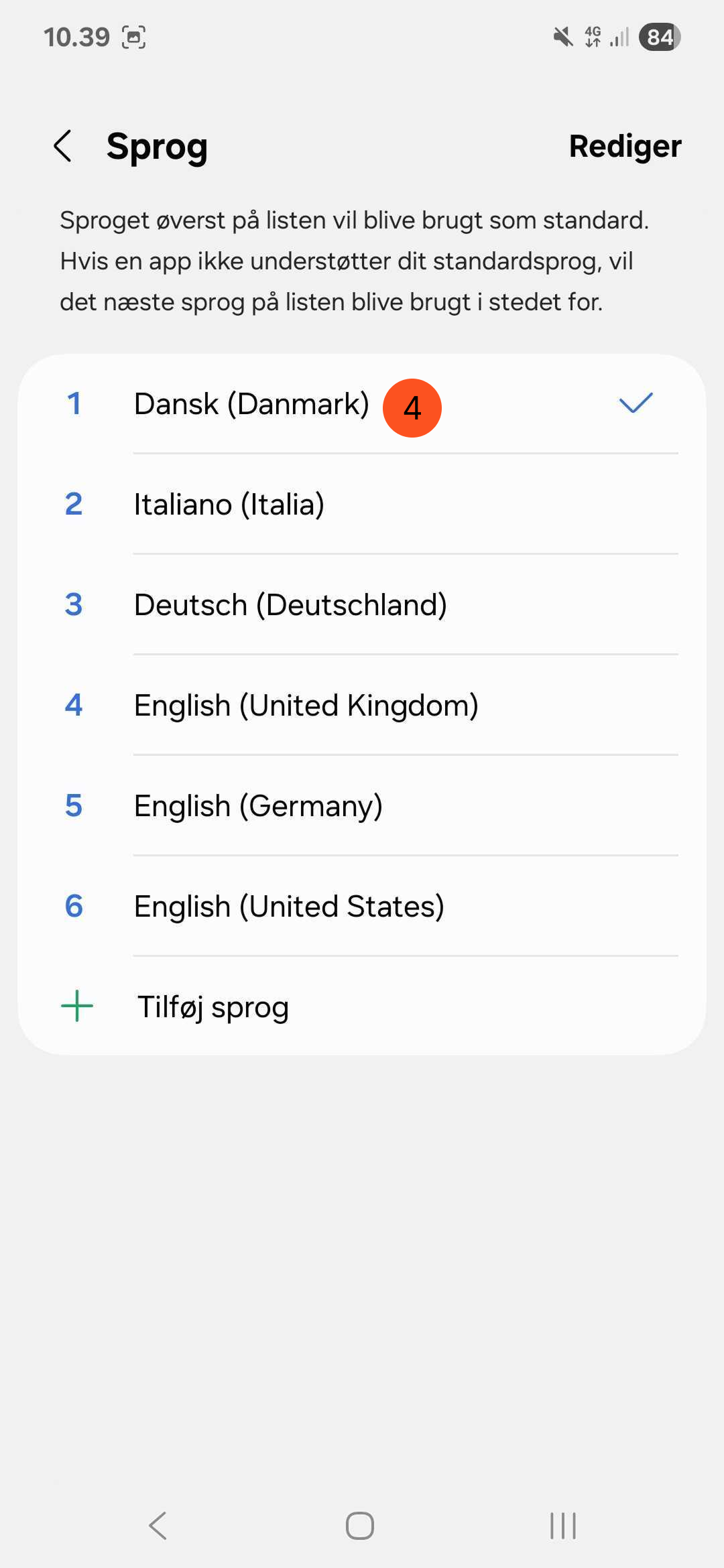The width and height of the screenshot is (724, 1568).
Task: Choose Deutsch (Deutschland) from the list
Action: click(290, 605)
